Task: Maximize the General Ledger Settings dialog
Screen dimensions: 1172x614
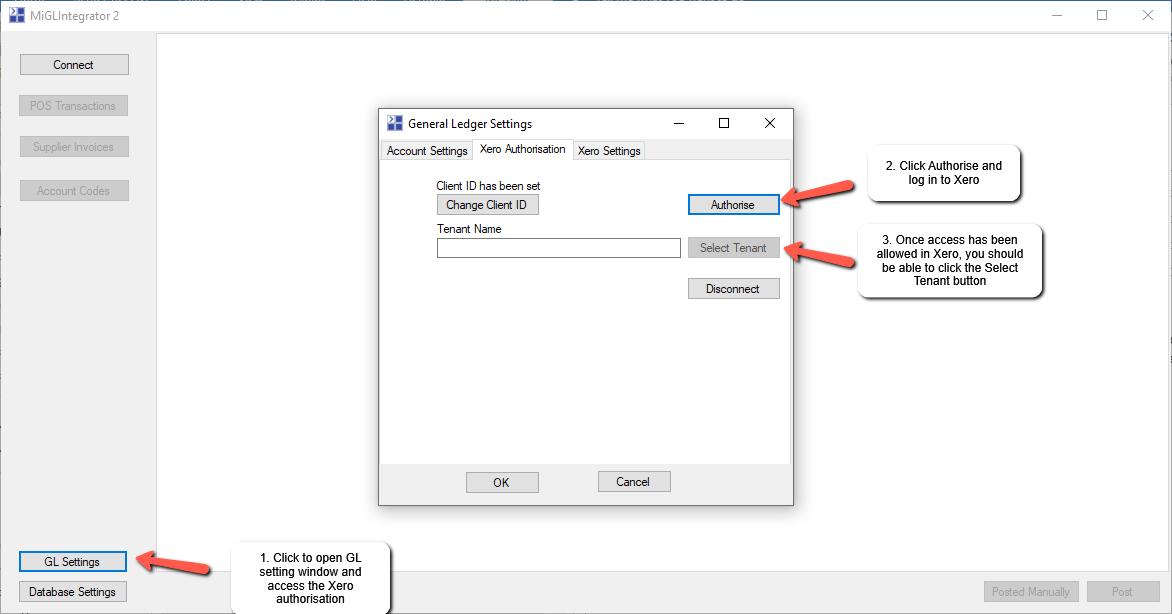Action: 724,123
